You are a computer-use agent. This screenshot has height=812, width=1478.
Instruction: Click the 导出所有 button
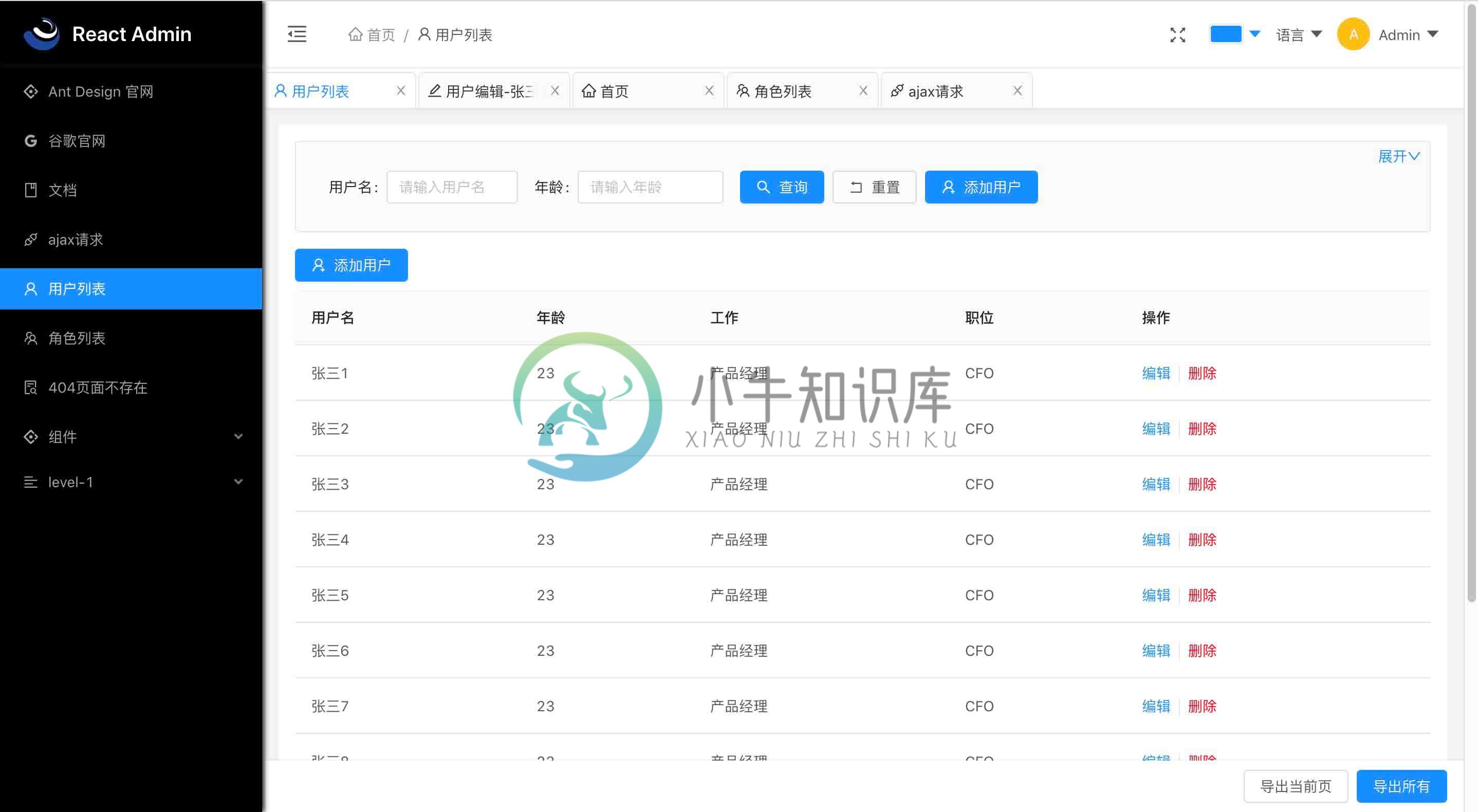[x=1401, y=786]
